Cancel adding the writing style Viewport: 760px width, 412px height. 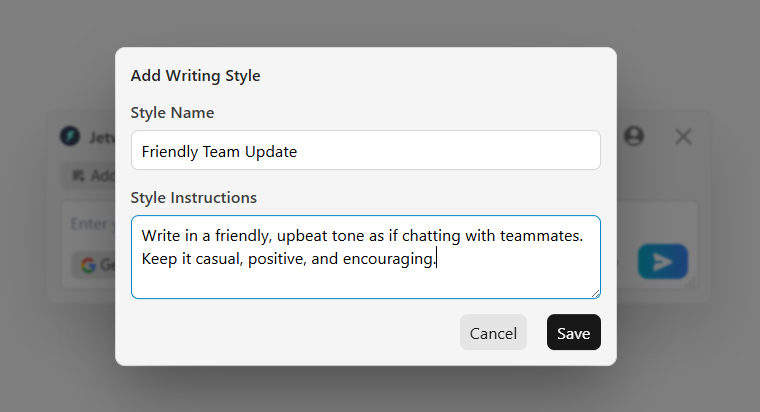click(x=493, y=333)
